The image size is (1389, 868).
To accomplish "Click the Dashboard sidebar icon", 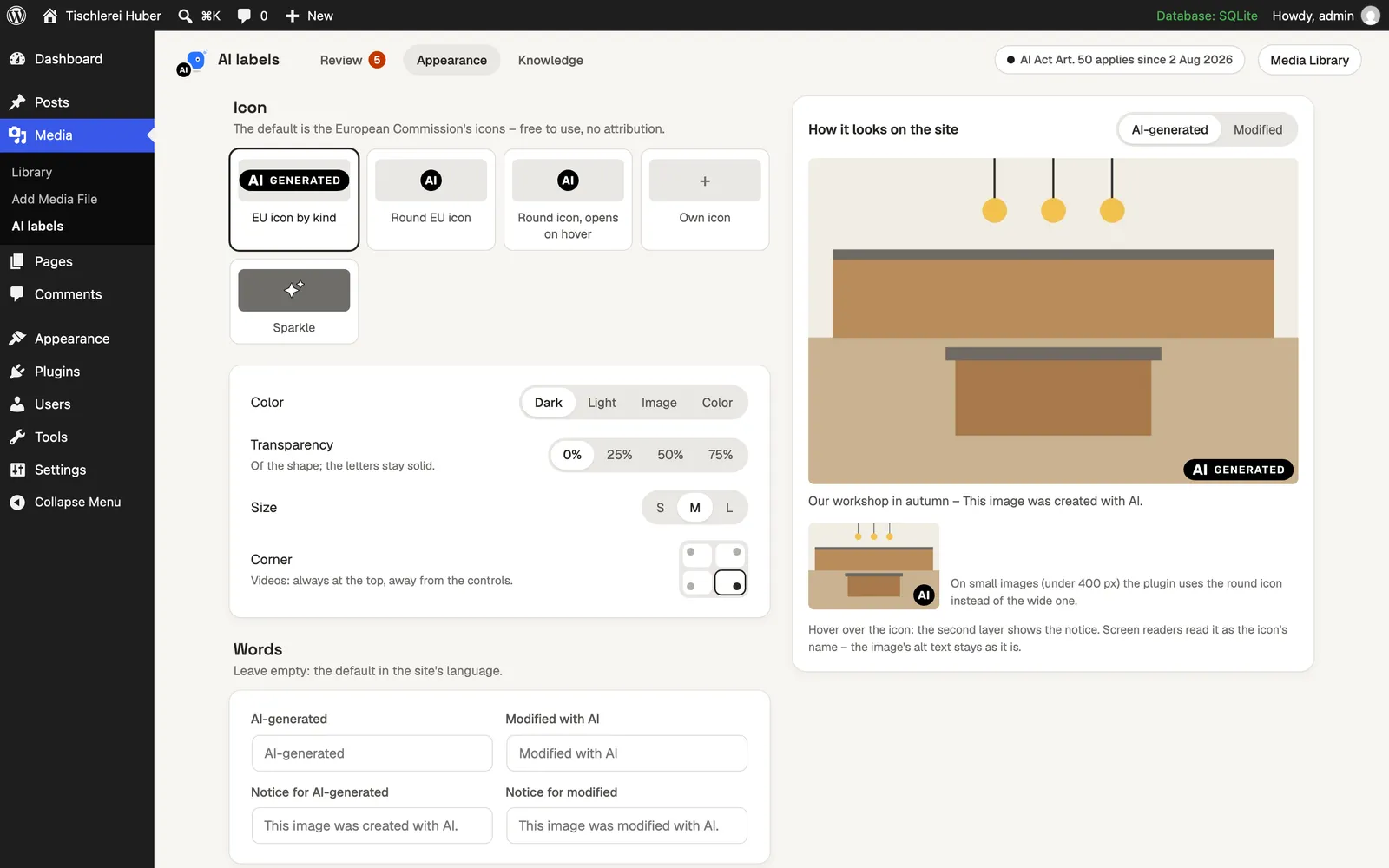I will tap(17, 59).
